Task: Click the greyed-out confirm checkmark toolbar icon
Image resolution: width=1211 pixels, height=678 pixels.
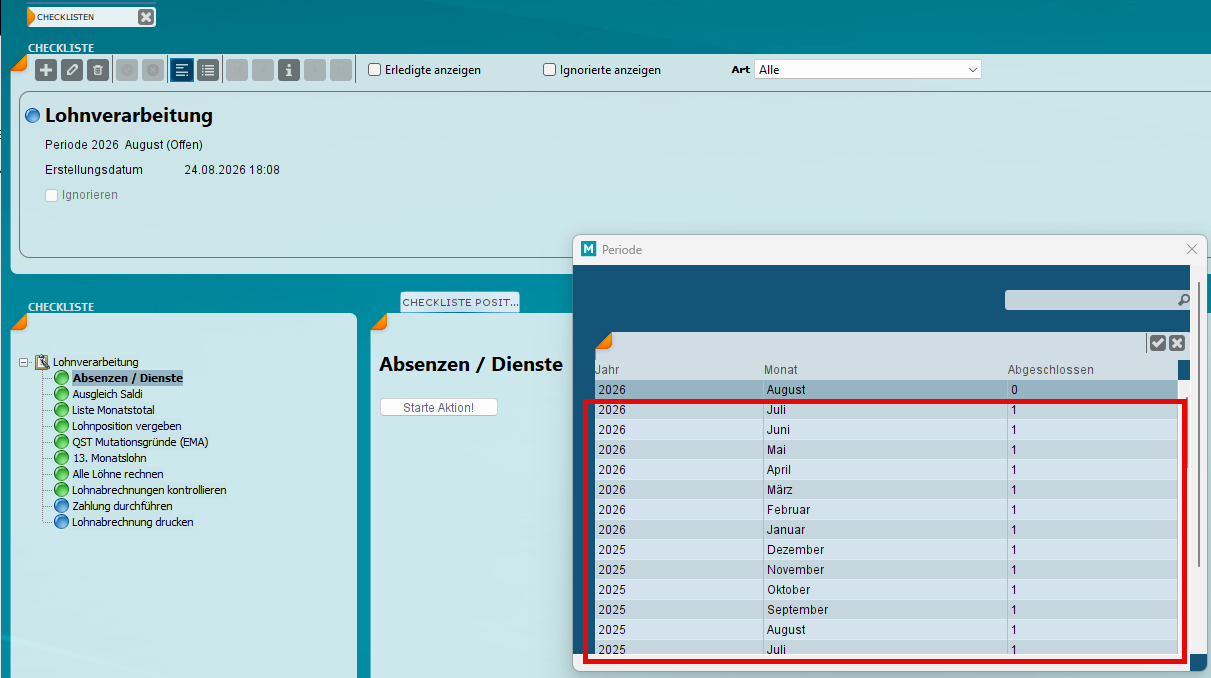Action: click(x=127, y=70)
